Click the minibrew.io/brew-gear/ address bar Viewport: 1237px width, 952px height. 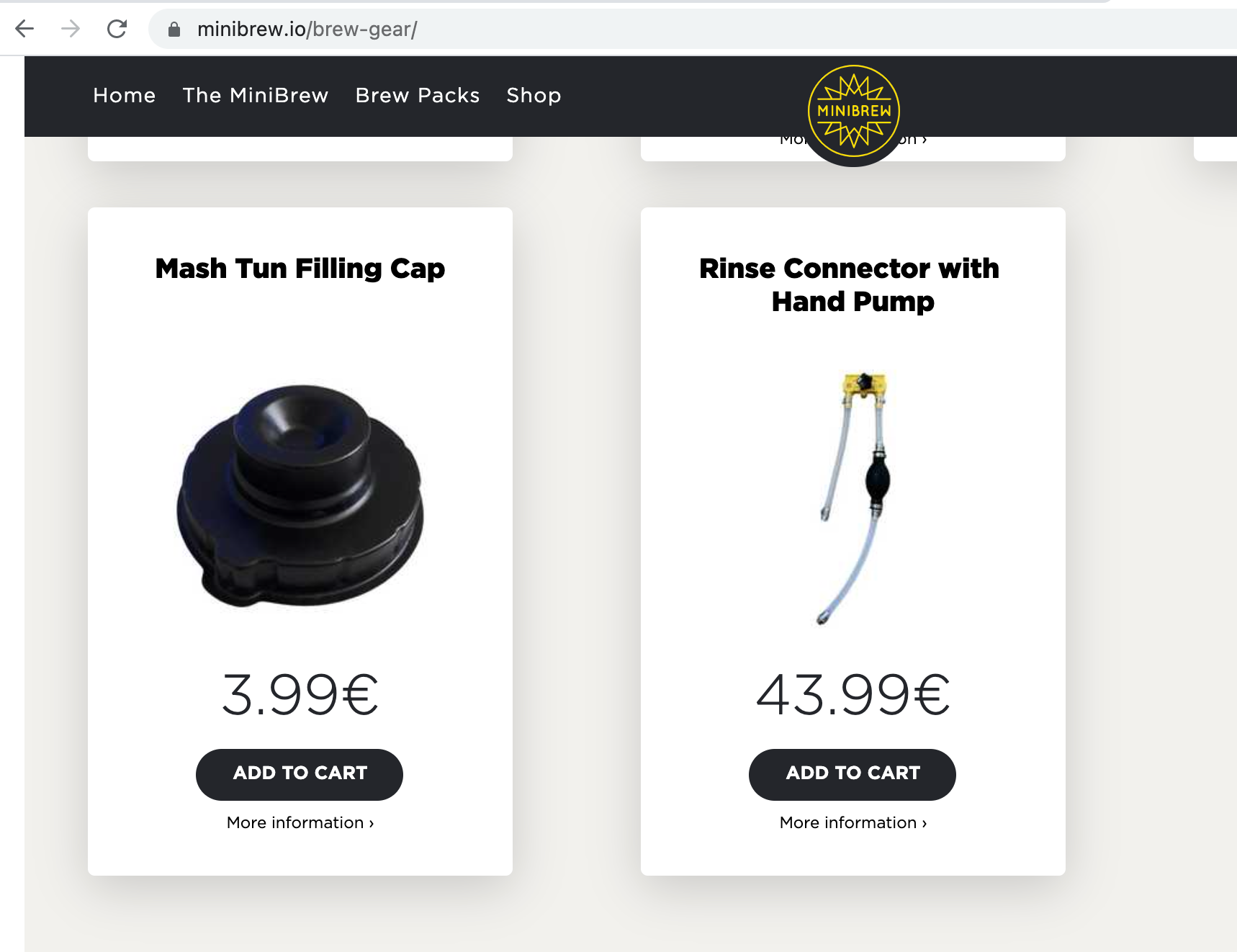click(x=691, y=30)
